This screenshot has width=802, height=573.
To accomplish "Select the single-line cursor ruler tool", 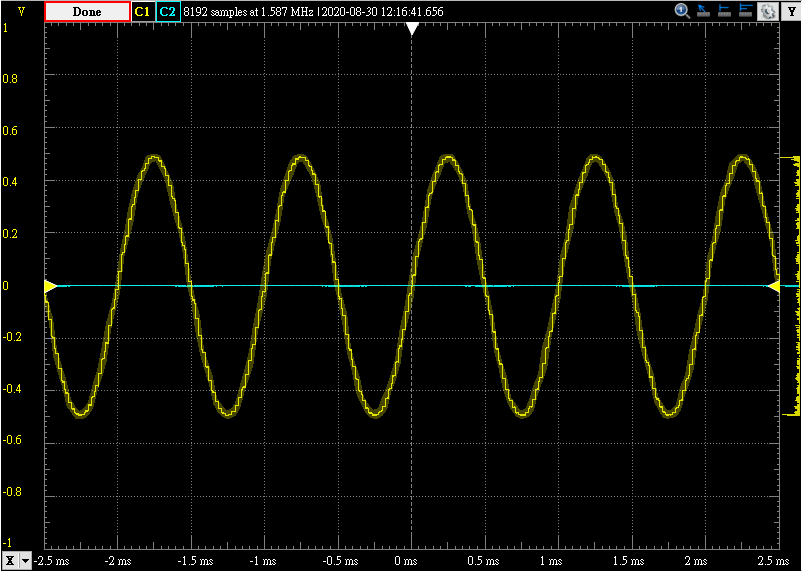I will coord(724,11).
